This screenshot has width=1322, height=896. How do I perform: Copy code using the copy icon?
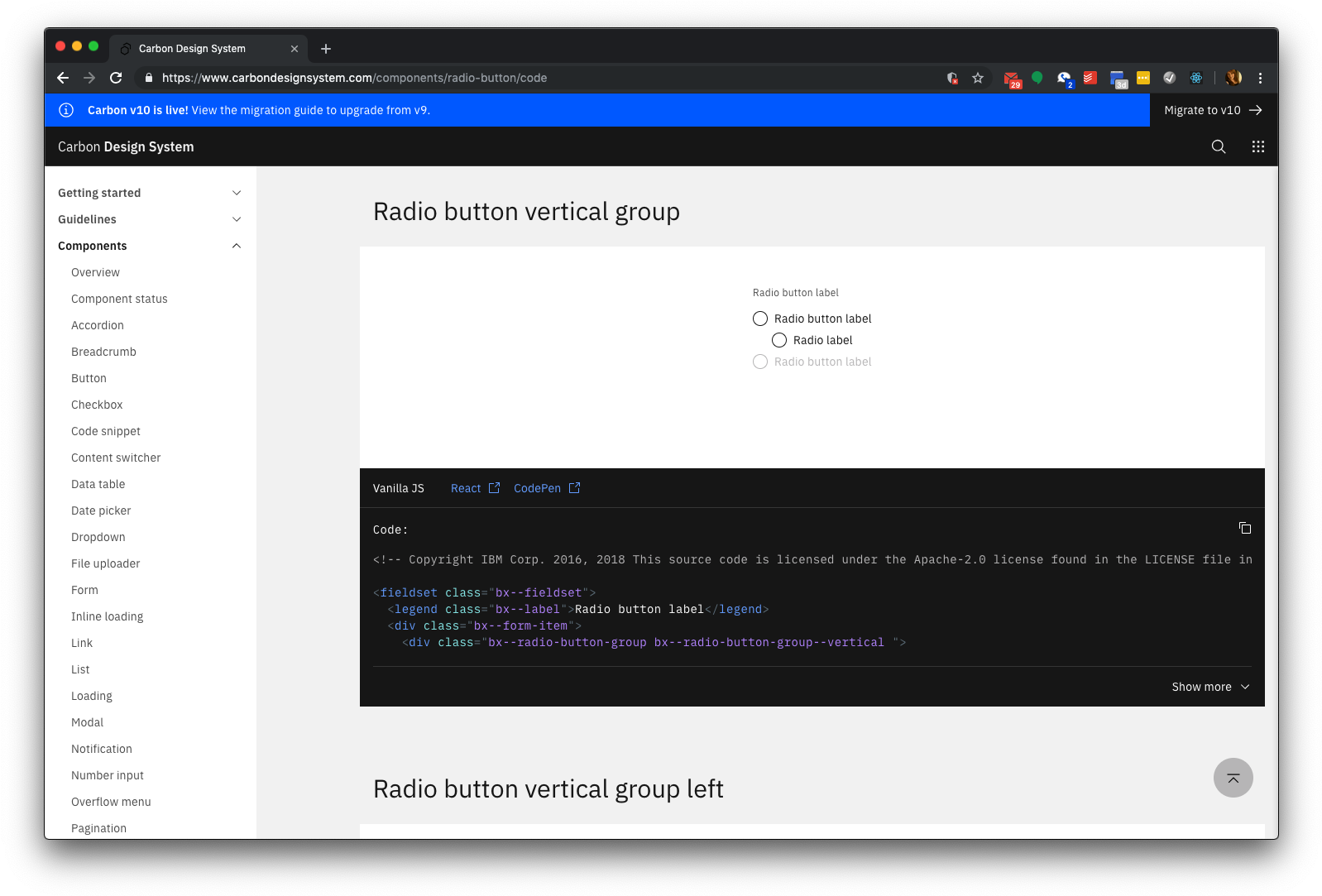tap(1244, 528)
